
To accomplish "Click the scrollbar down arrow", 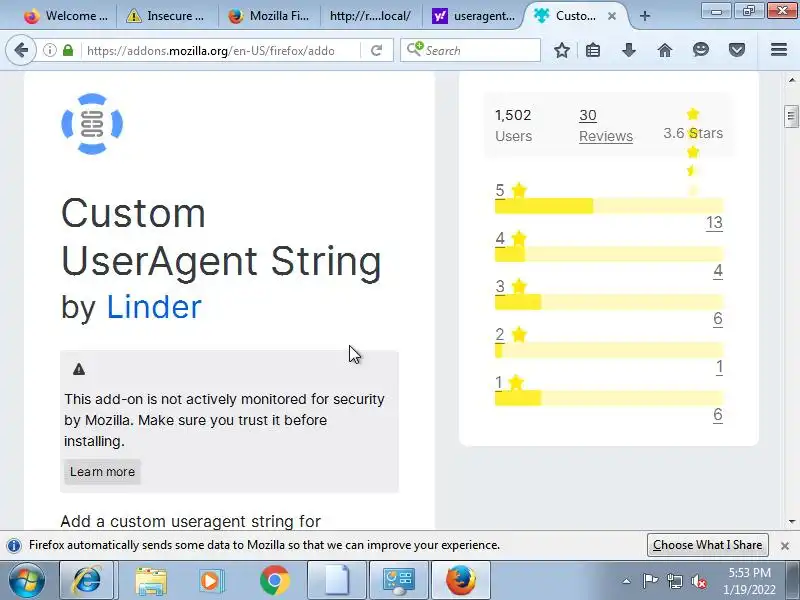I will pos(791,521).
